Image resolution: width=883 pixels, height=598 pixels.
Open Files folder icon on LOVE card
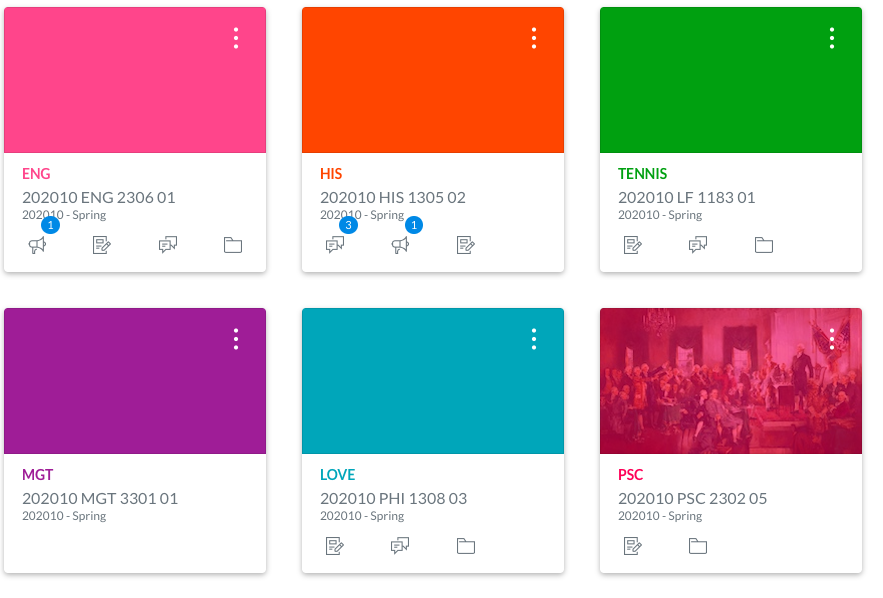click(466, 546)
